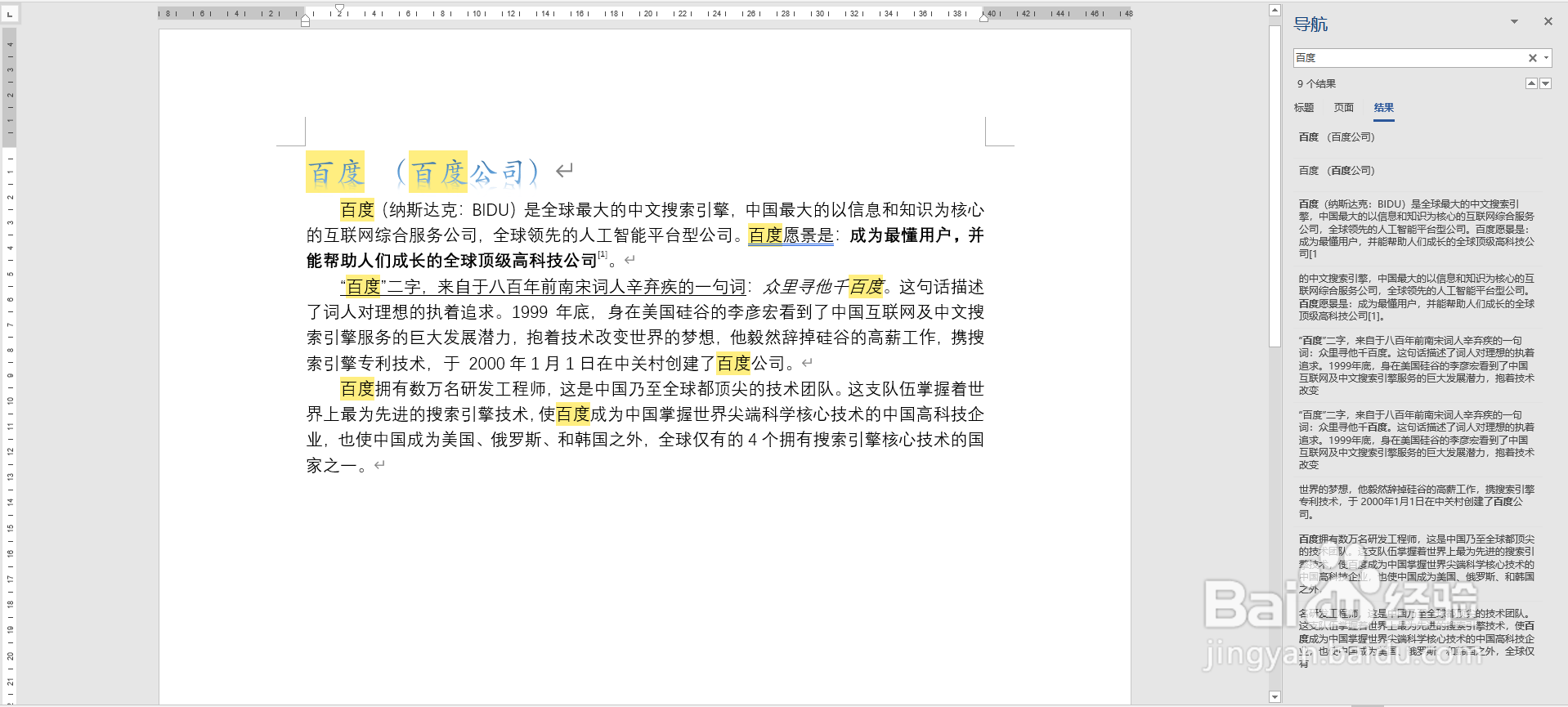Screen dimensions: 1568x707
Task: Click the footnote reference [1] in document
Action: (603, 255)
